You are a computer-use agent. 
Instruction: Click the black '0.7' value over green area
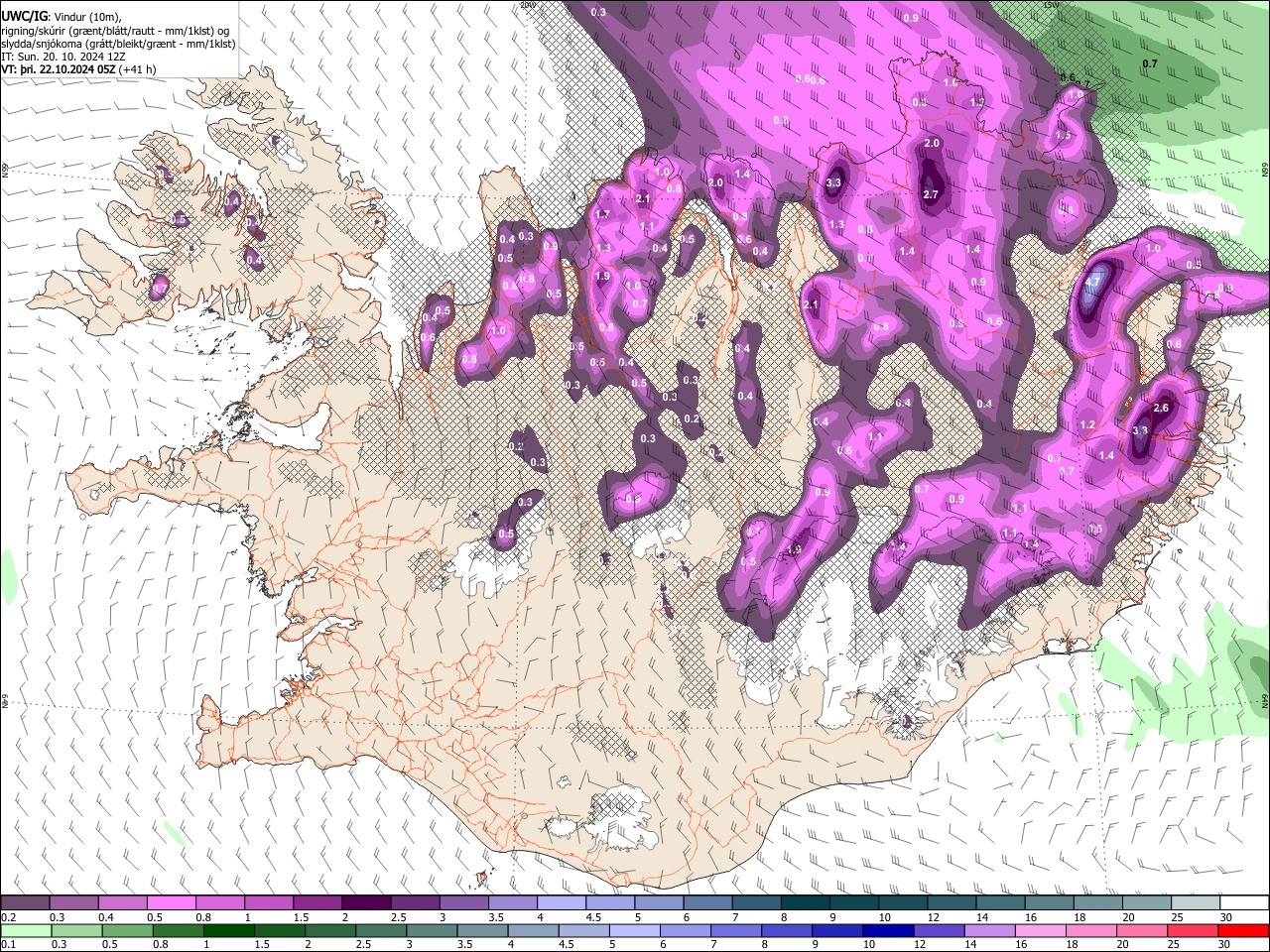point(1150,63)
